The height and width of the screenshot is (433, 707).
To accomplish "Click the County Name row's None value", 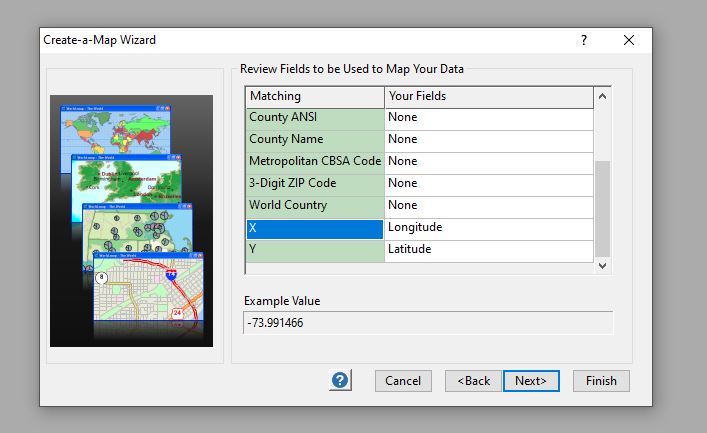I will point(488,140).
